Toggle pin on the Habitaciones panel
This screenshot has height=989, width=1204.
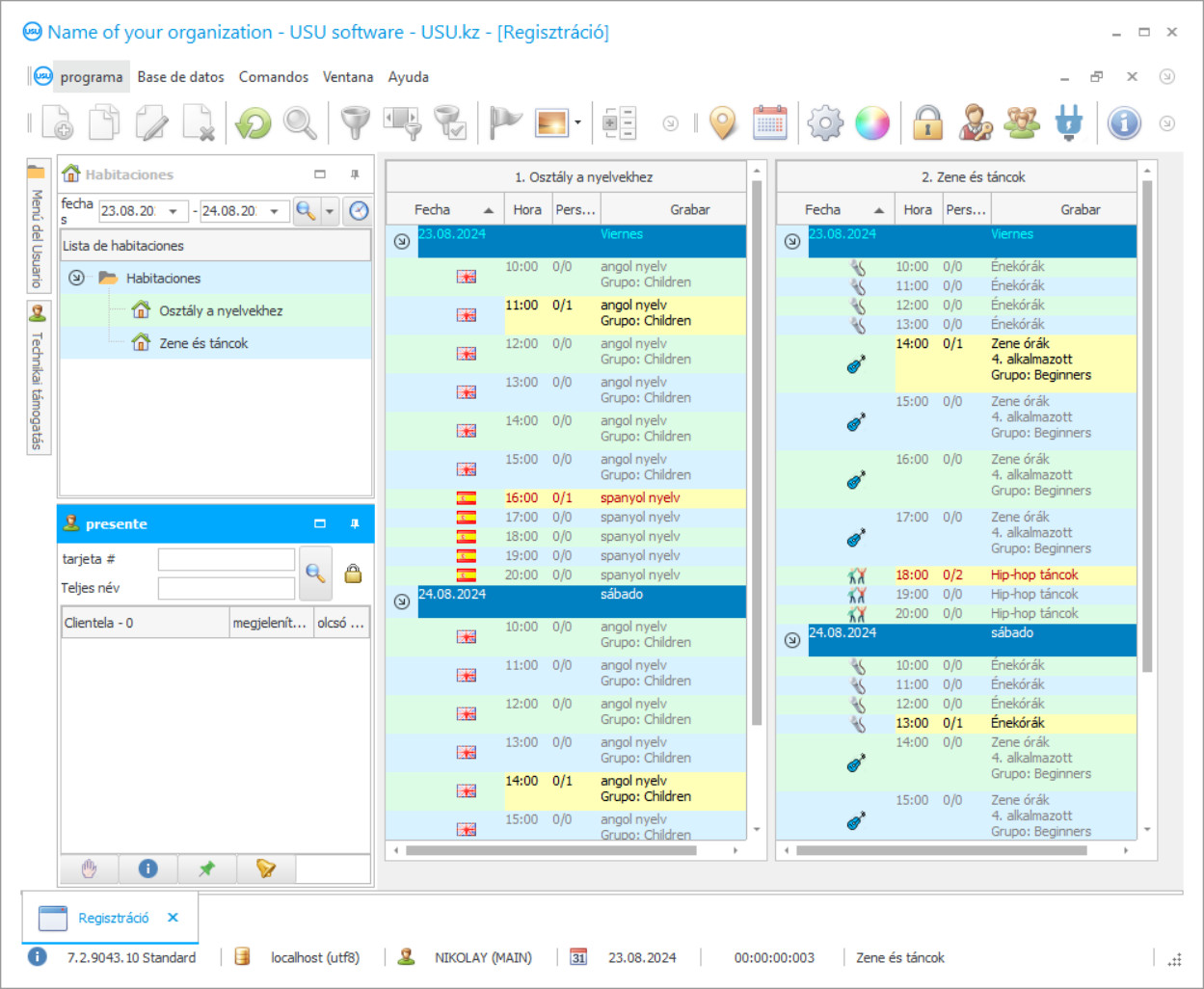(x=355, y=174)
